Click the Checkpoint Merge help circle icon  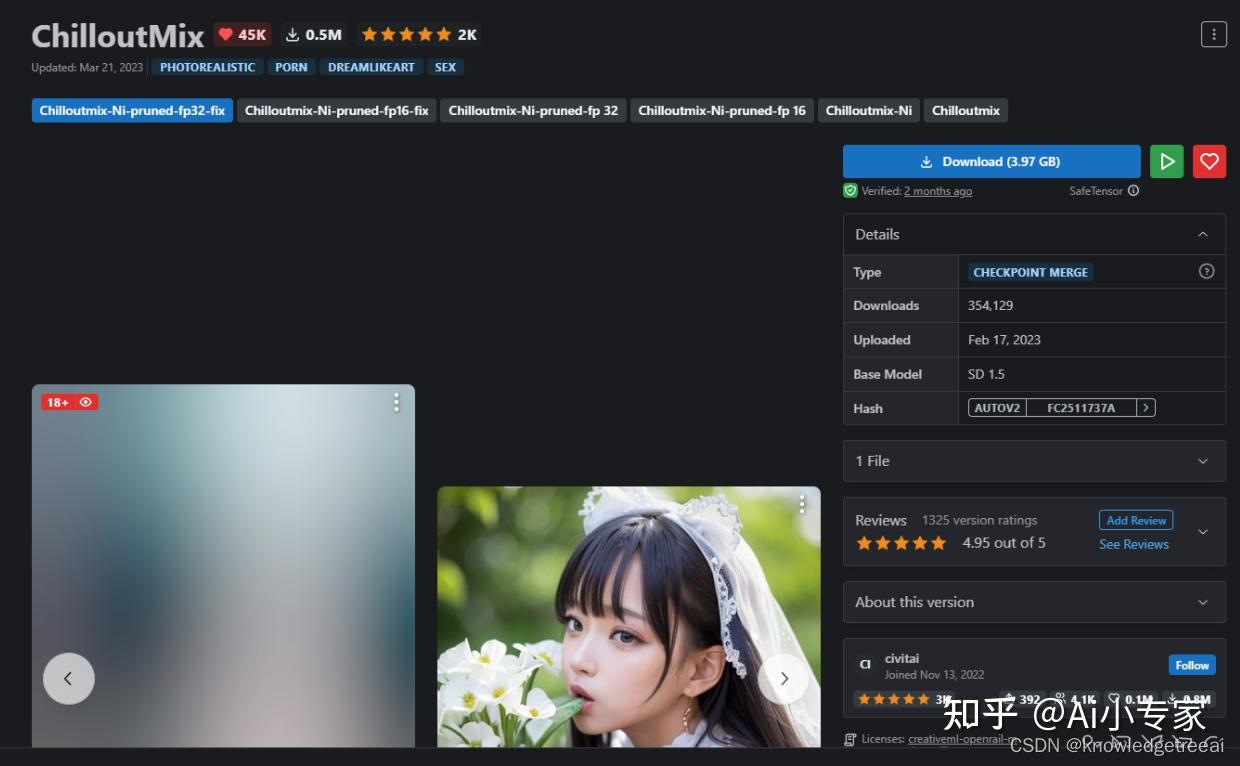1207,270
